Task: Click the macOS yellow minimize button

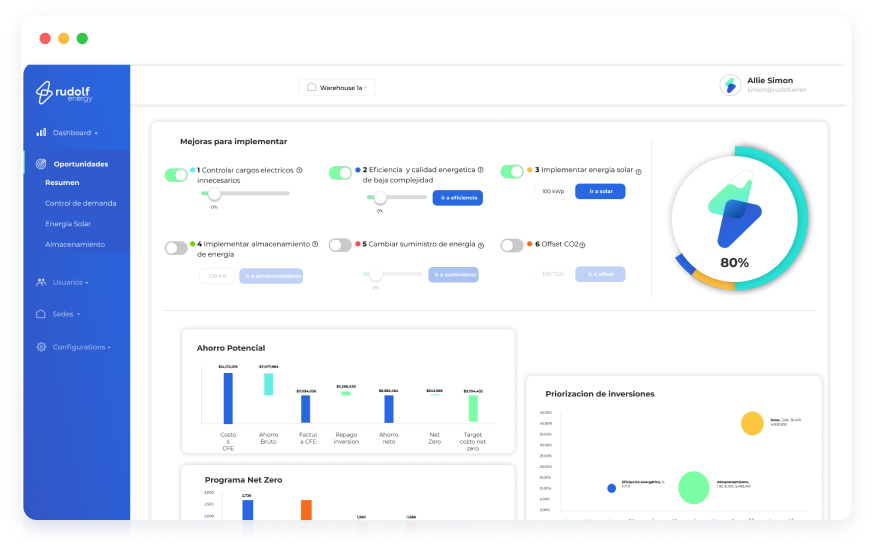Action: coord(63,38)
